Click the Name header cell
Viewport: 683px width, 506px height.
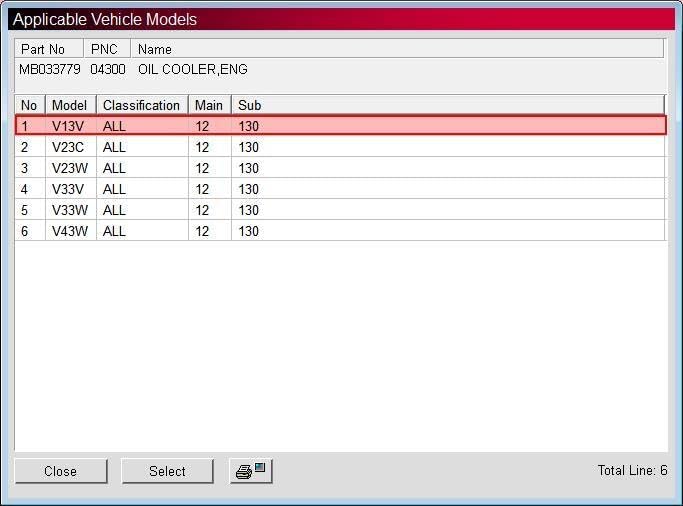coord(397,49)
